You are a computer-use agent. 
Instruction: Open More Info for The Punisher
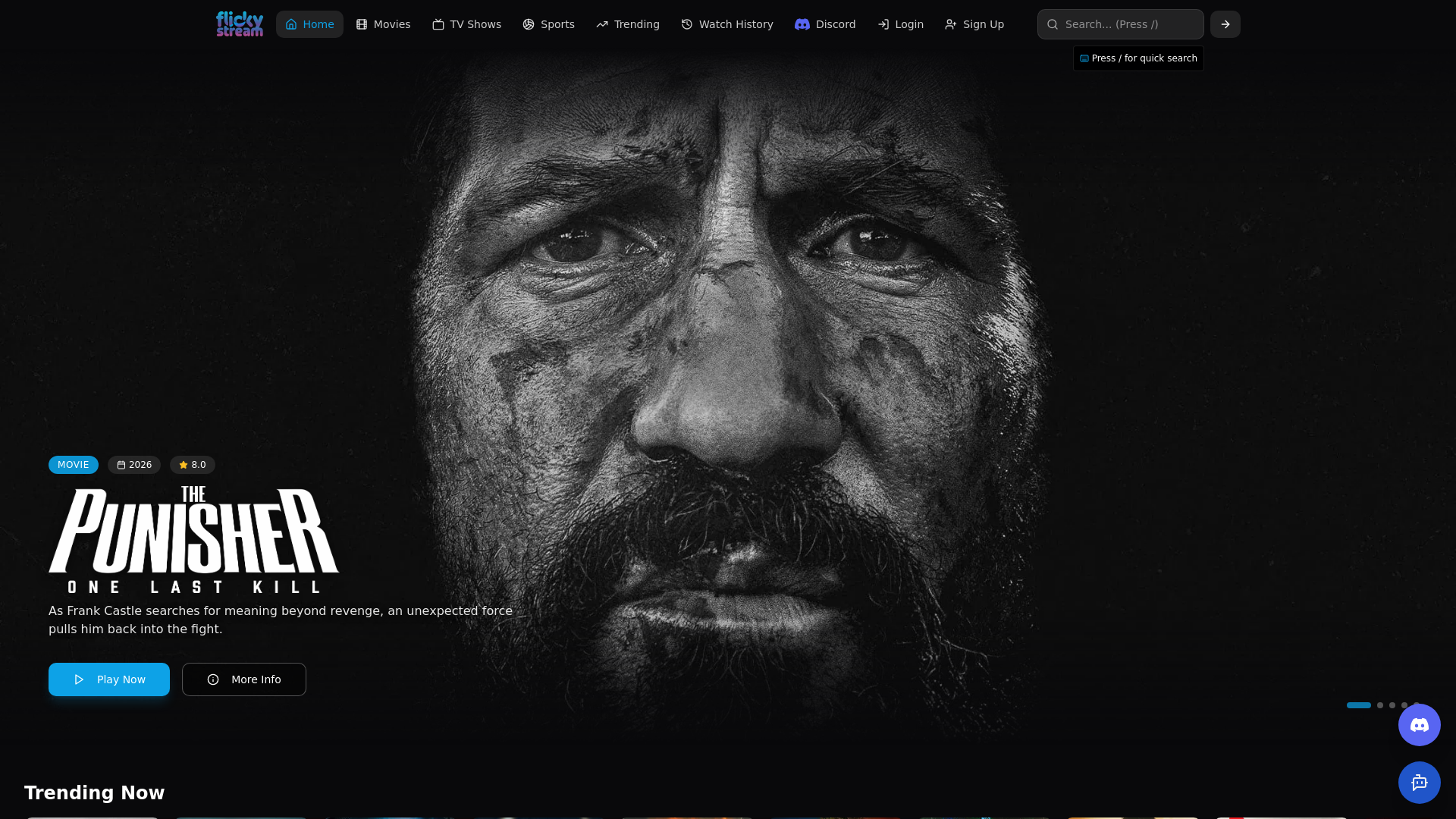pos(244,679)
